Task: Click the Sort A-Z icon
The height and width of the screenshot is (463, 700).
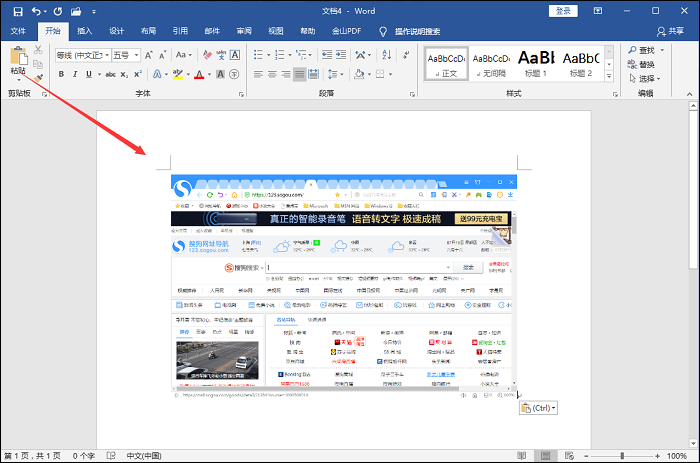Action: click(x=387, y=55)
